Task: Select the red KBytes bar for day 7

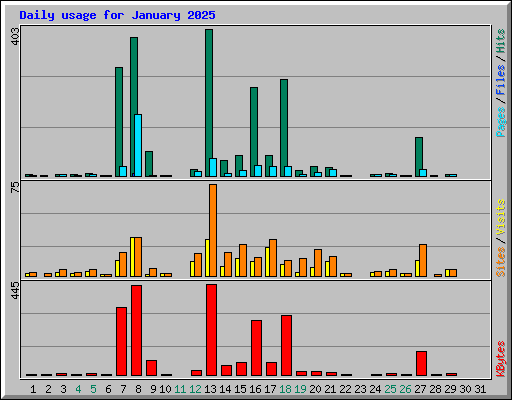Action: click(x=121, y=341)
